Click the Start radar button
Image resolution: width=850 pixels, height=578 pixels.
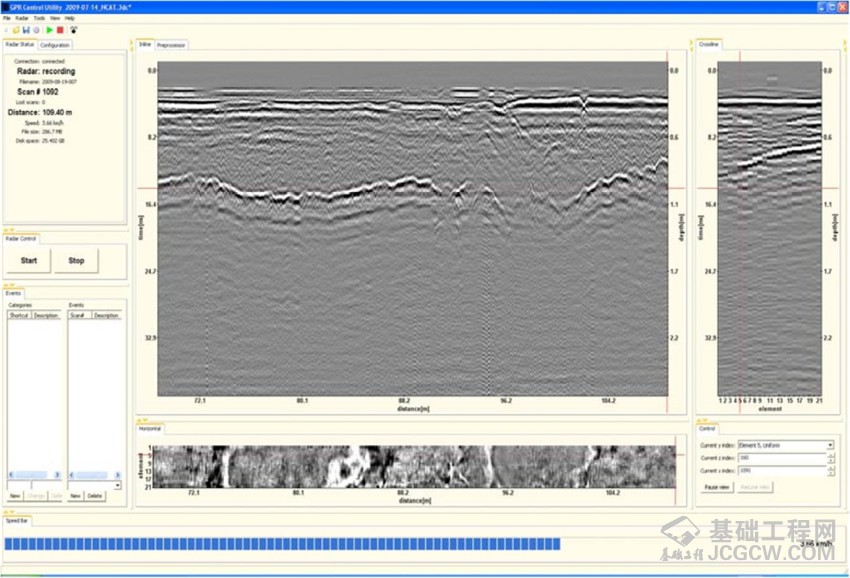[29, 261]
